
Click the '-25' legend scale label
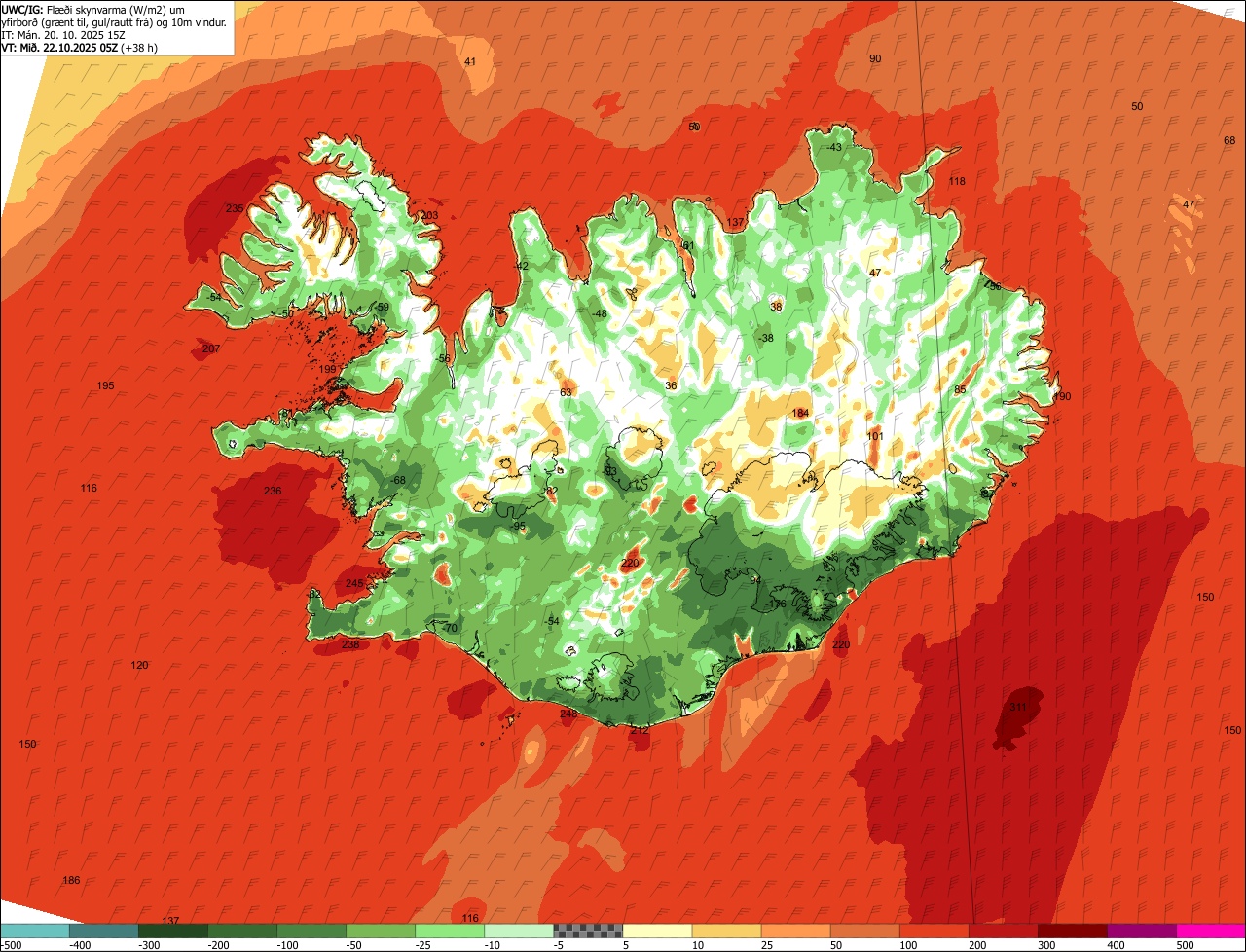pyautogui.click(x=423, y=945)
